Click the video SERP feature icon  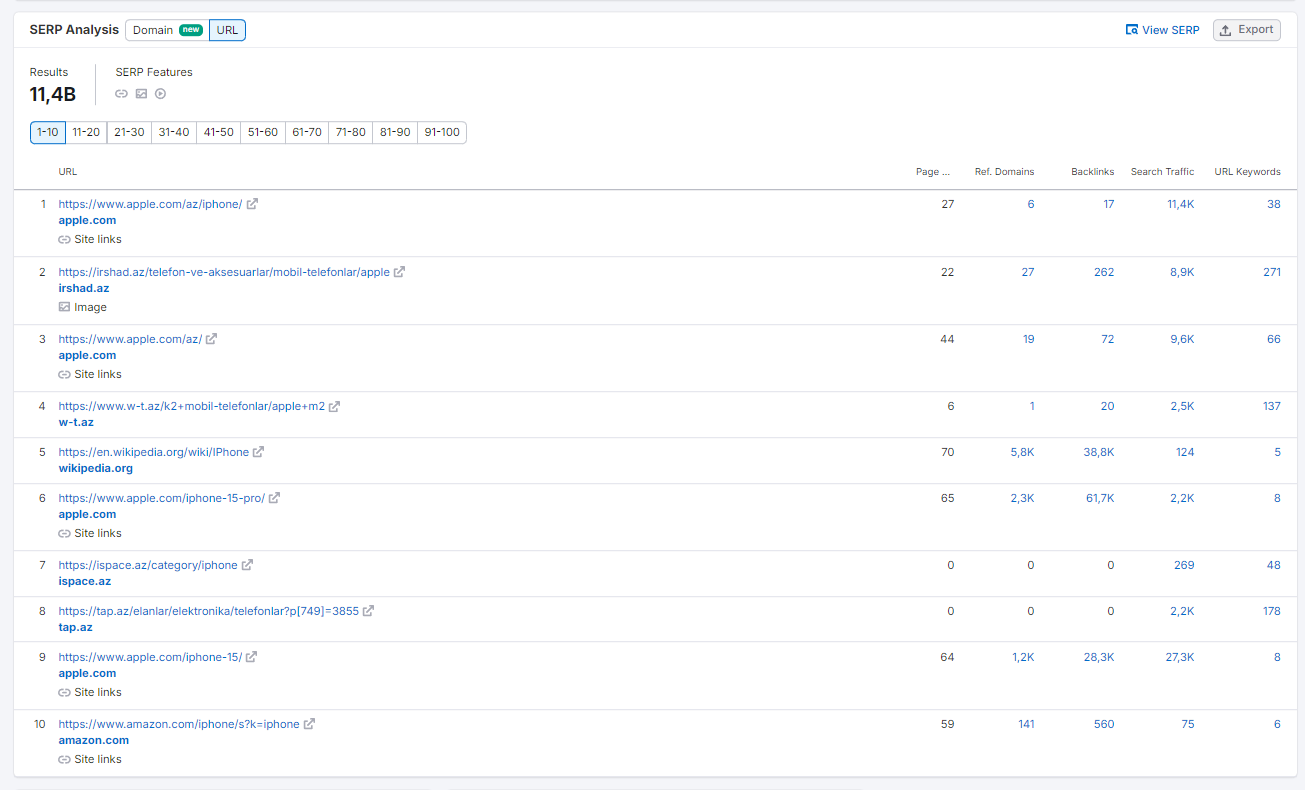click(160, 94)
